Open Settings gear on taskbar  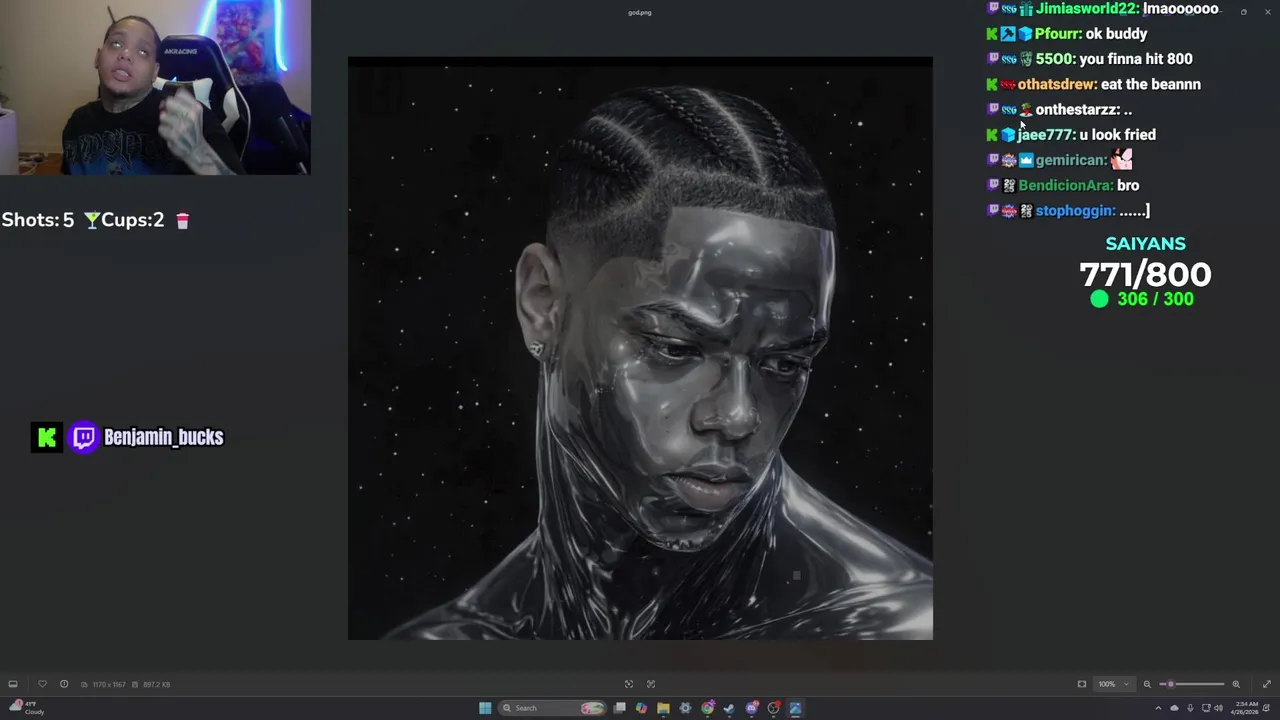tap(685, 708)
